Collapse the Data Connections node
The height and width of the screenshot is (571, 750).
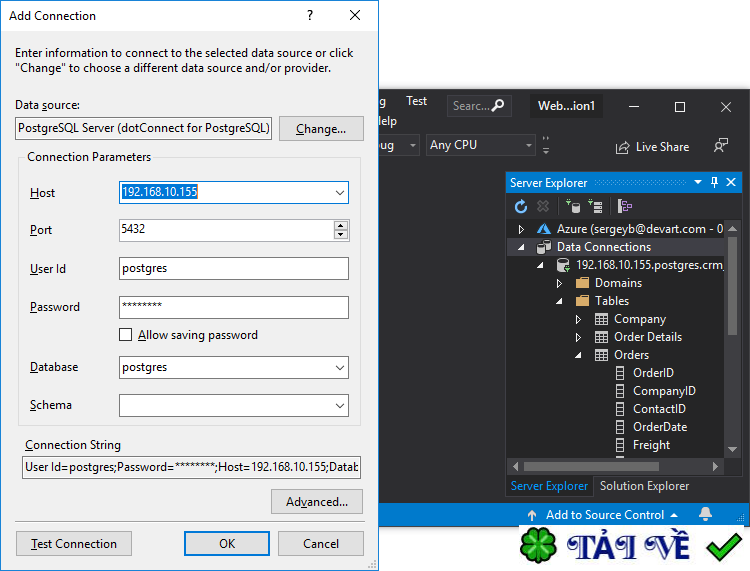click(x=521, y=247)
